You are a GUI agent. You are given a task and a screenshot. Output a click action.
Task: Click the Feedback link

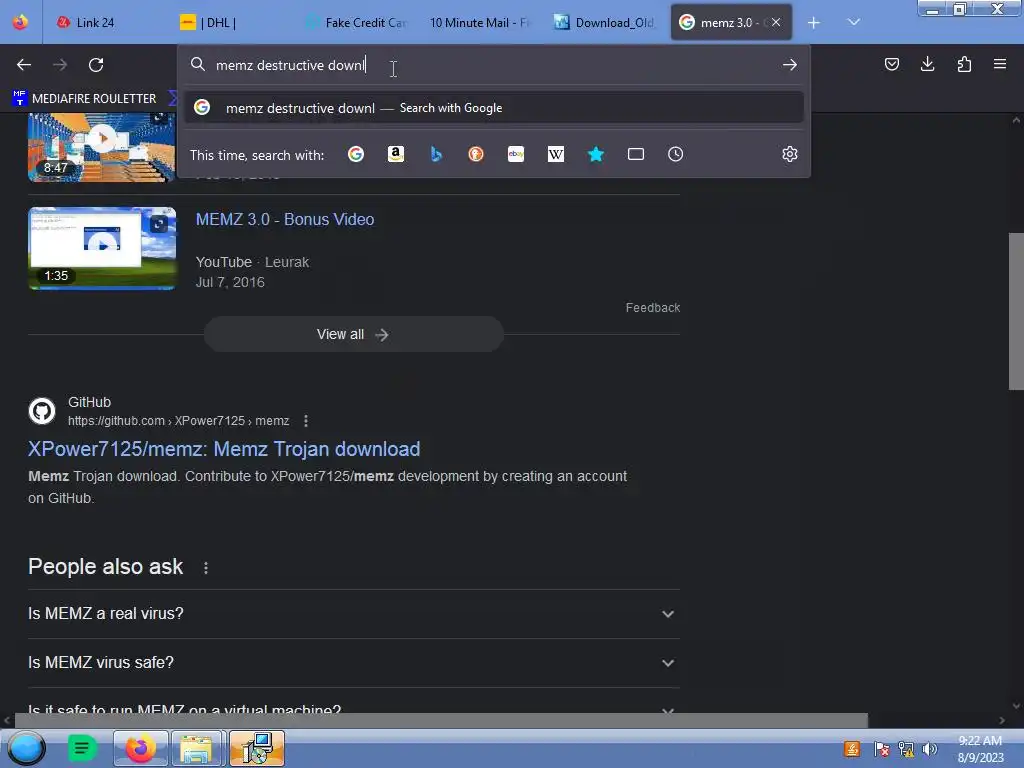point(652,308)
